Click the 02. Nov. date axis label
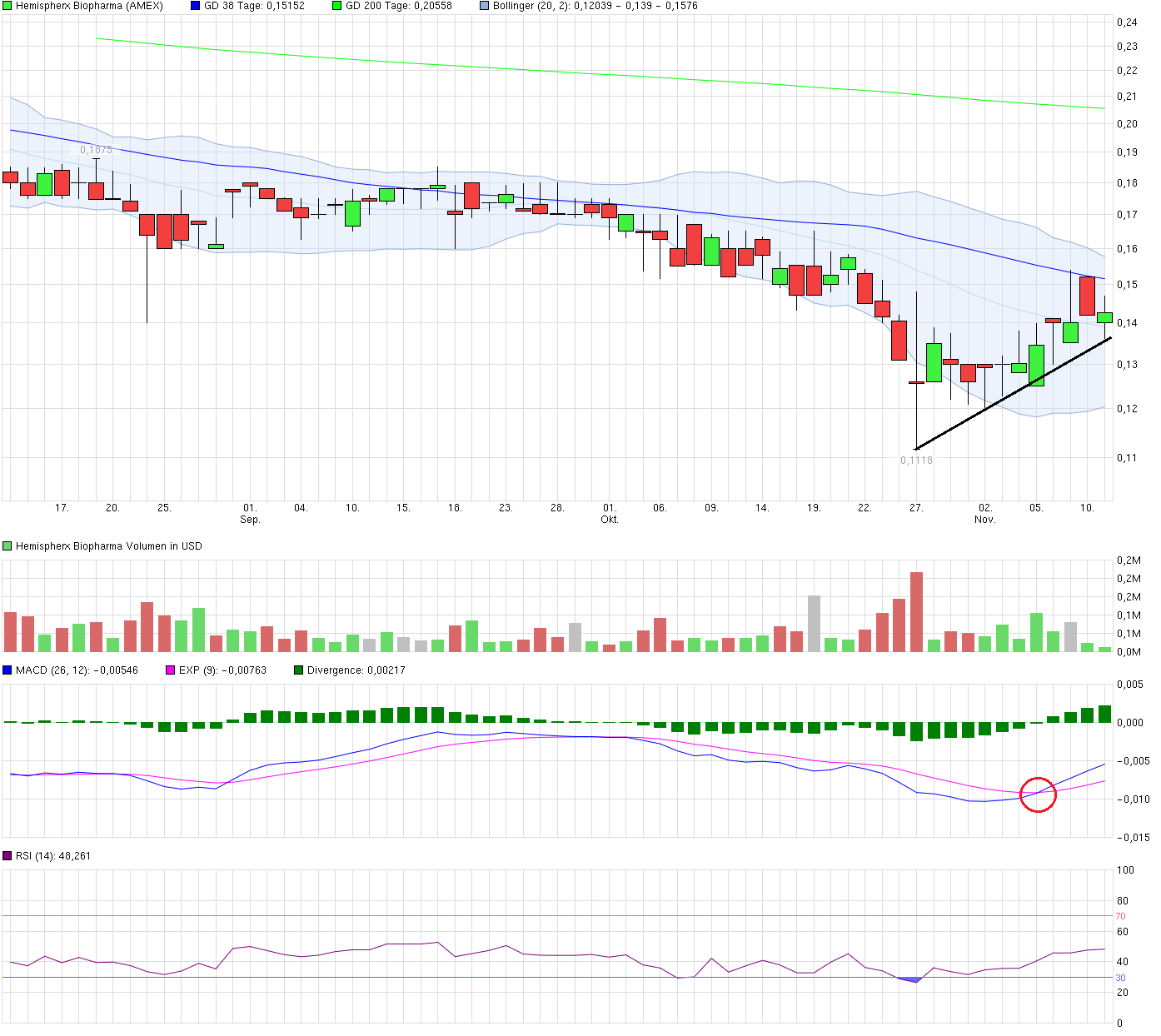This screenshot has width=1161, height=1036. click(x=985, y=513)
